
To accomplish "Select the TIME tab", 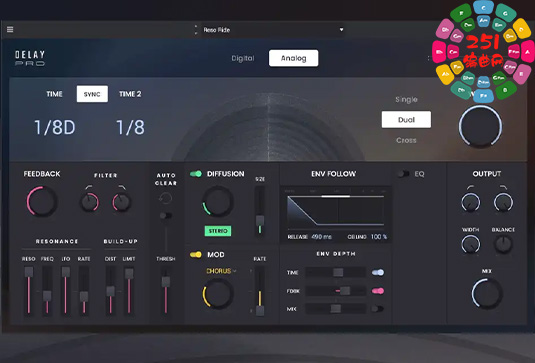I will pyautogui.click(x=55, y=94).
